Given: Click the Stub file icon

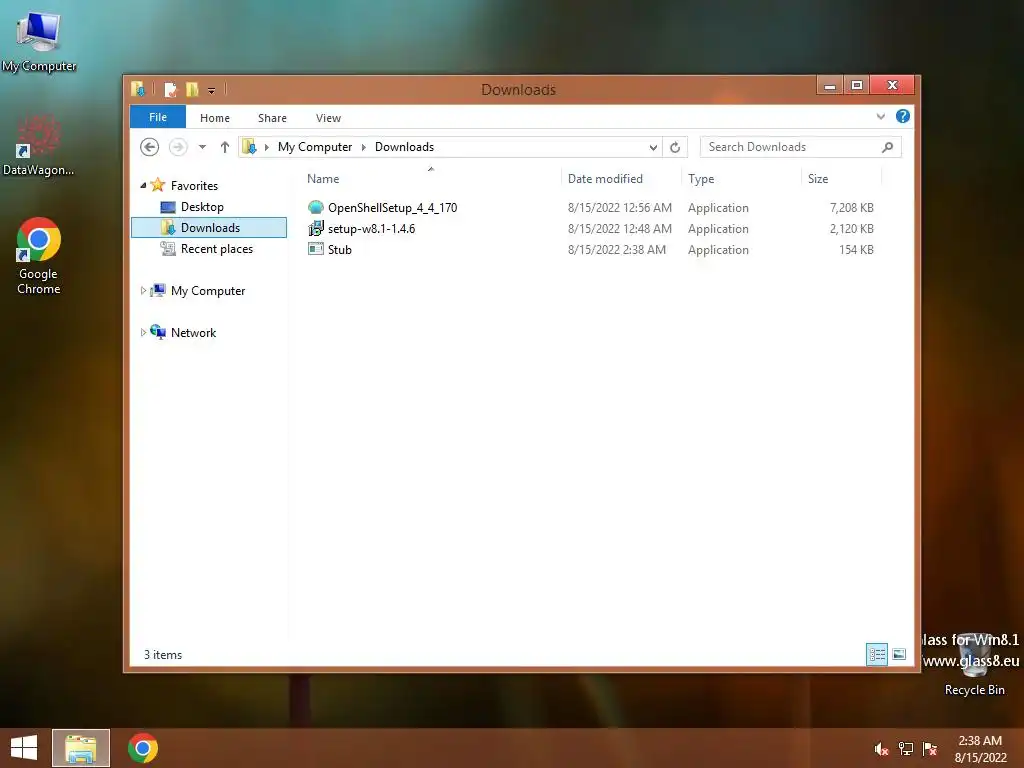Looking at the screenshot, I should coord(315,249).
